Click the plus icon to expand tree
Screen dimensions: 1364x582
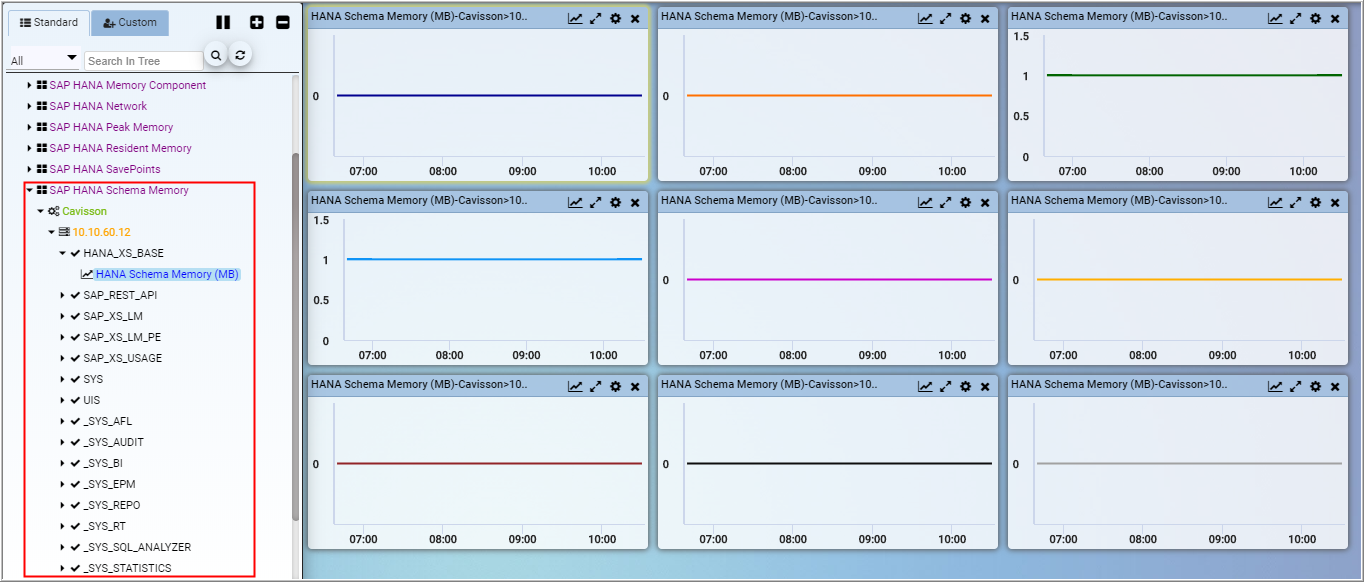pos(257,22)
